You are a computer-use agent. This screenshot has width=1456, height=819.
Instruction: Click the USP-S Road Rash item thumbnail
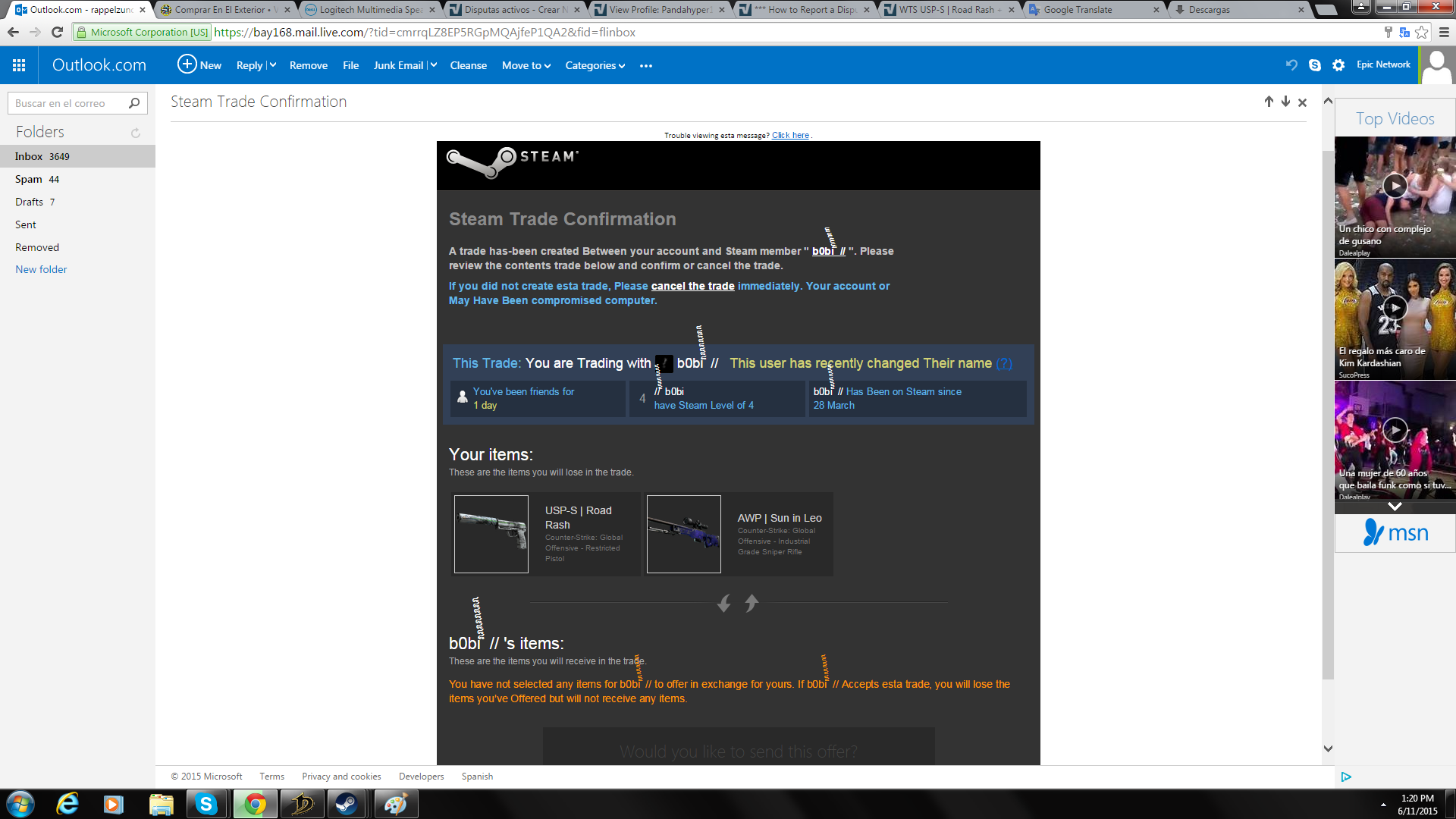491,534
